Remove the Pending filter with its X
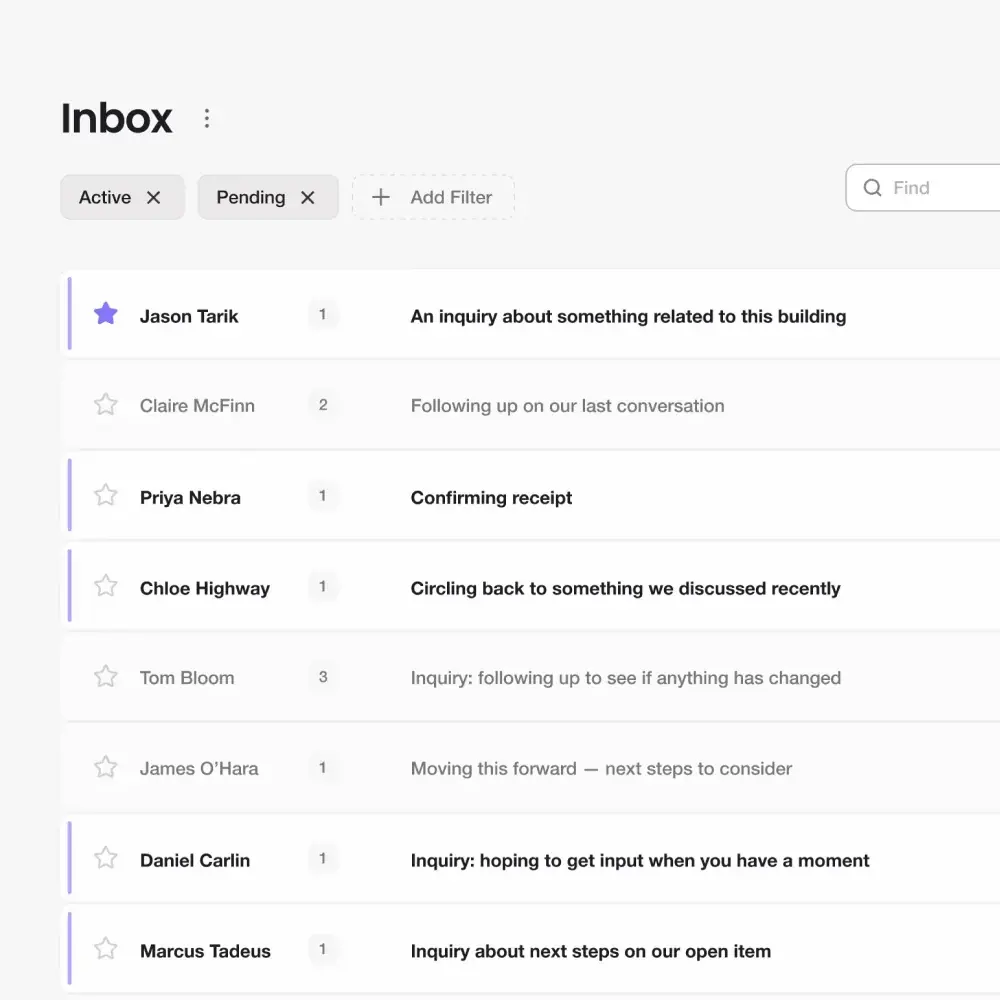Viewport: 1000px width, 1000px height. [x=307, y=198]
